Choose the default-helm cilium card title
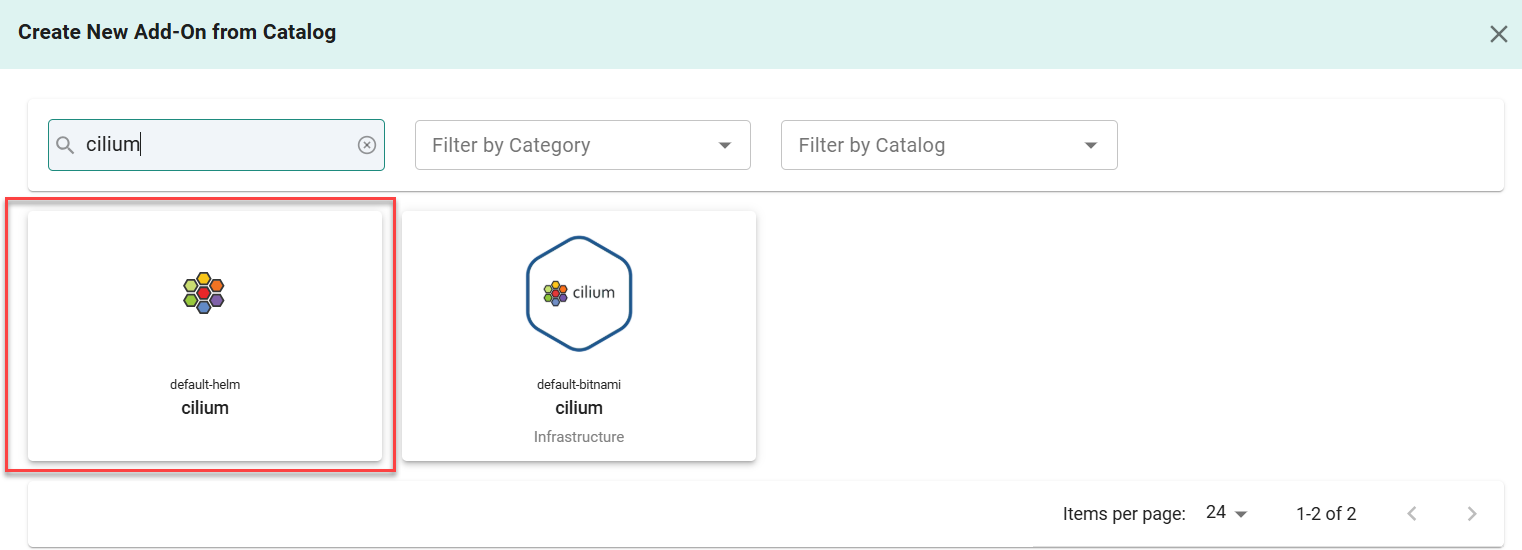 point(205,408)
